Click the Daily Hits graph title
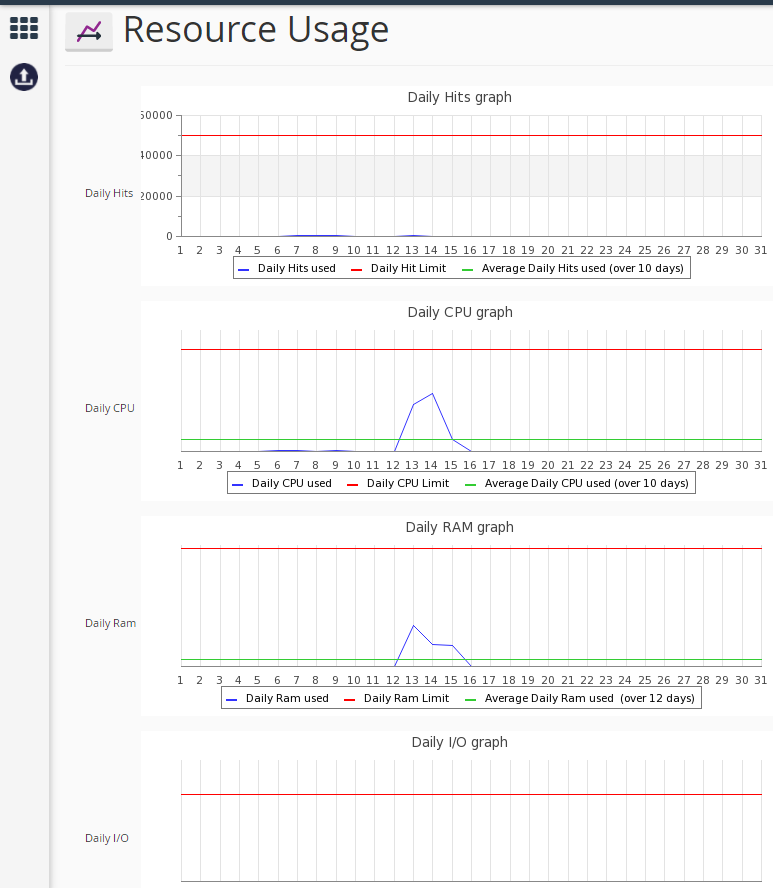 [x=459, y=97]
